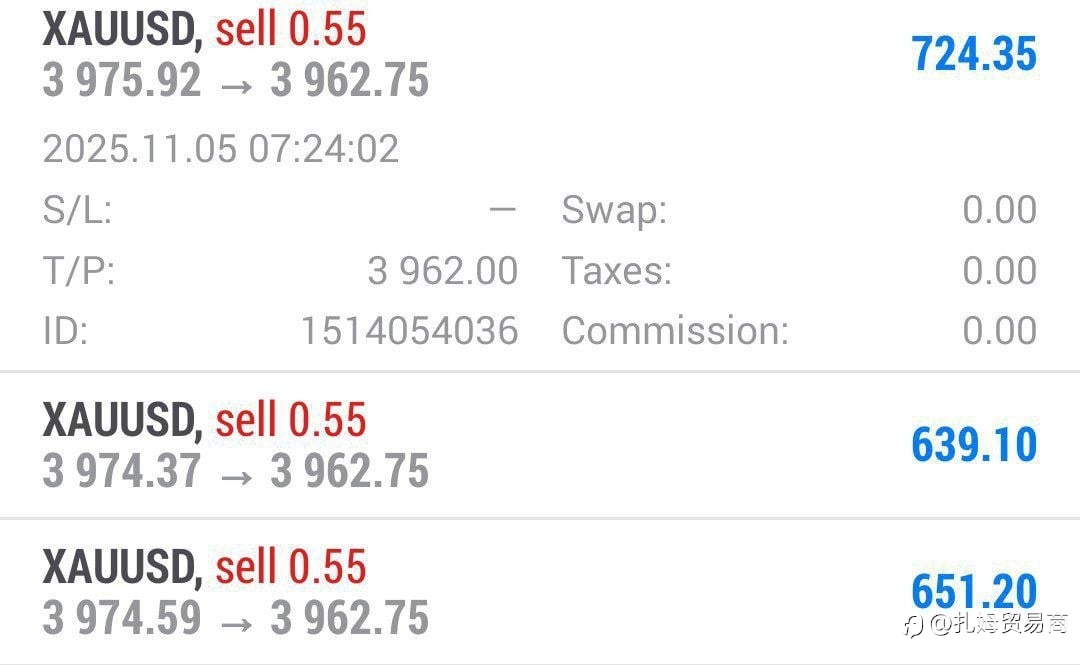The image size is (1080, 665).
Task: Click the watermark logo icon at bottom right
Action: 912,625
